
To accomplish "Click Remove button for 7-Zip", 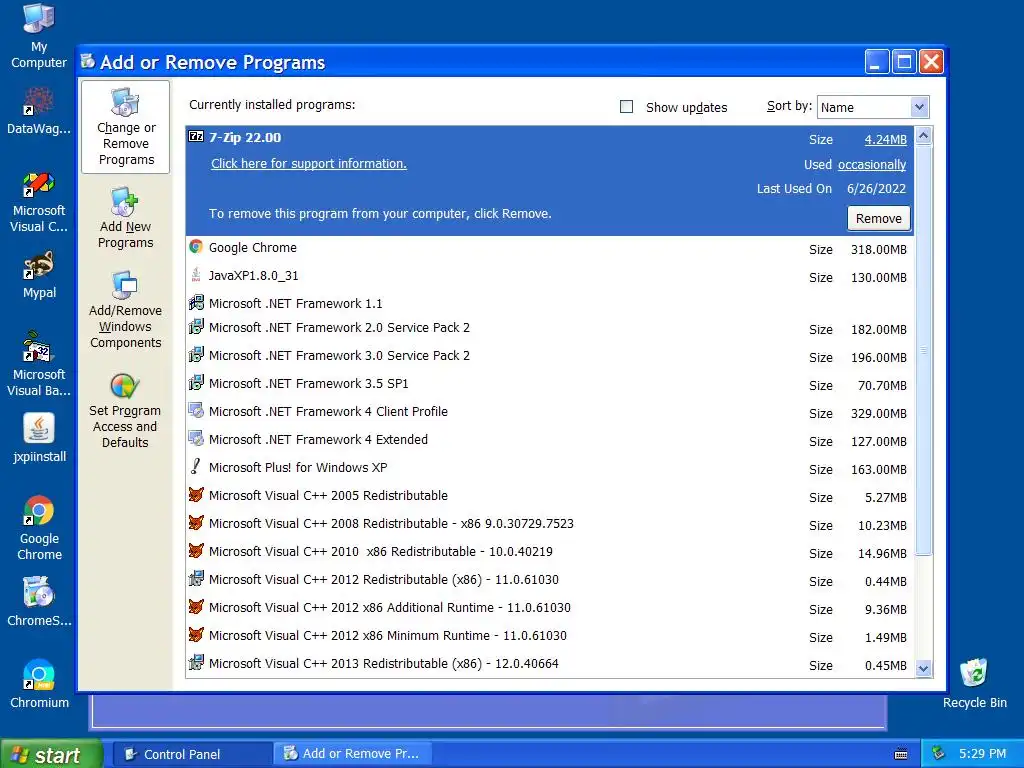I will (878, 218).
